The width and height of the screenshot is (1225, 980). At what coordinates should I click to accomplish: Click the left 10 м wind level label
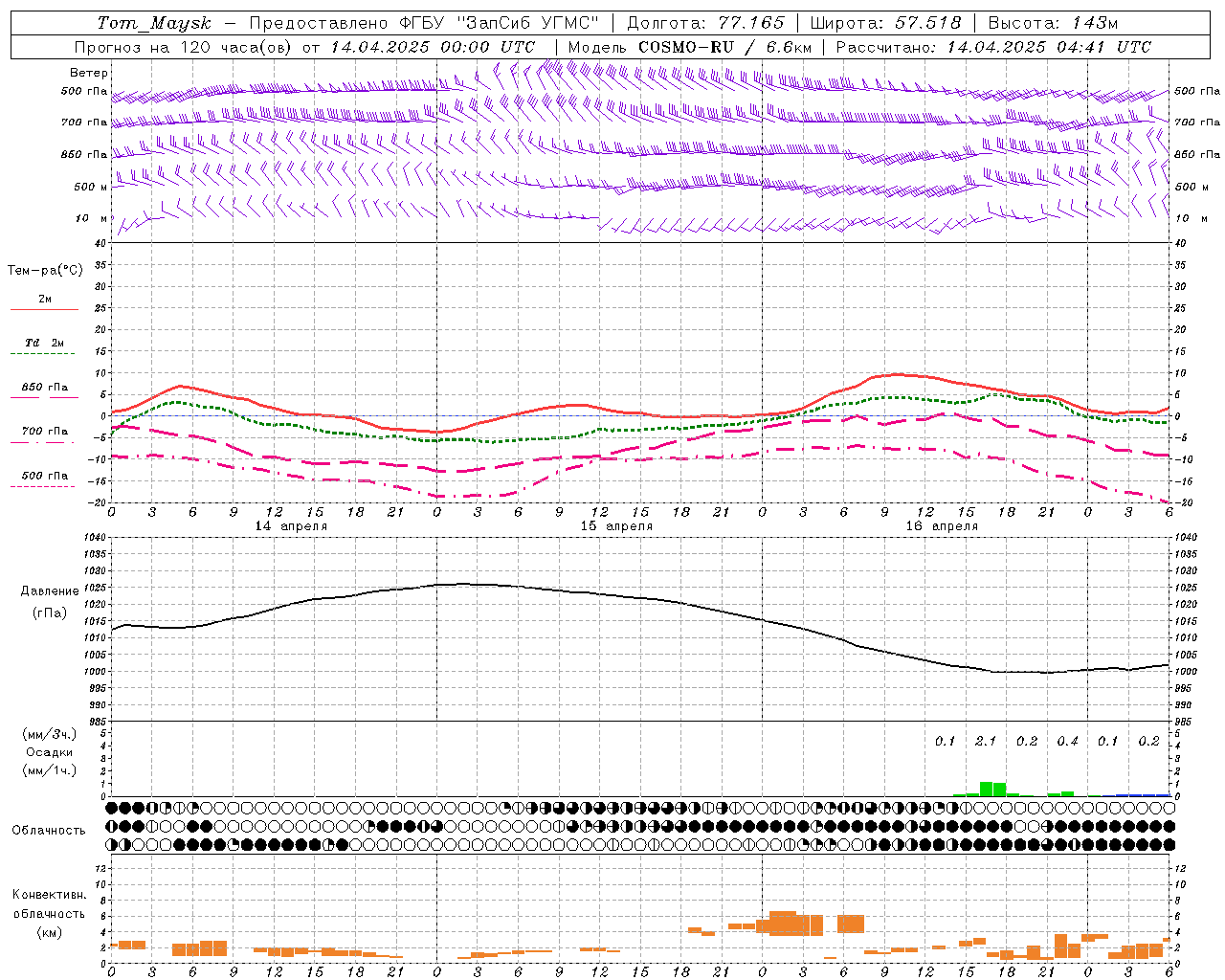tap(92, 218)
